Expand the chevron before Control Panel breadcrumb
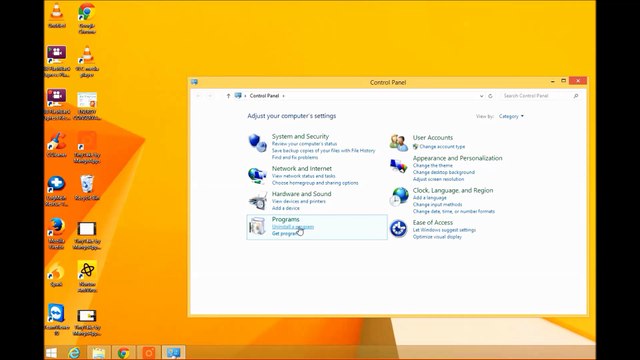Viewport: 640px width, 360px height. (x=245, y=96)
